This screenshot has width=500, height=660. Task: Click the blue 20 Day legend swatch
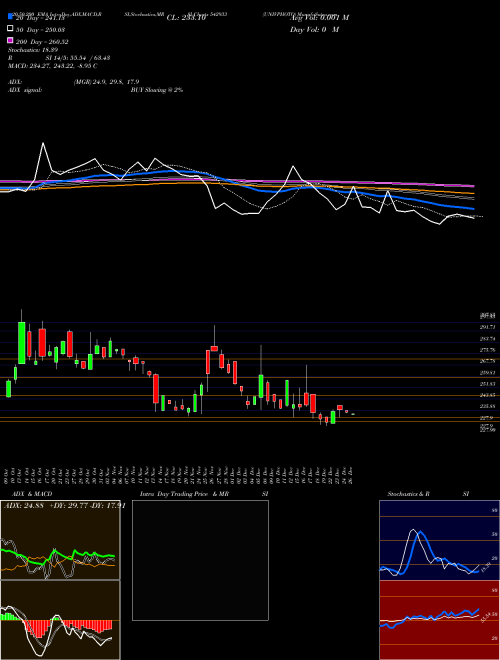point(10,17)
